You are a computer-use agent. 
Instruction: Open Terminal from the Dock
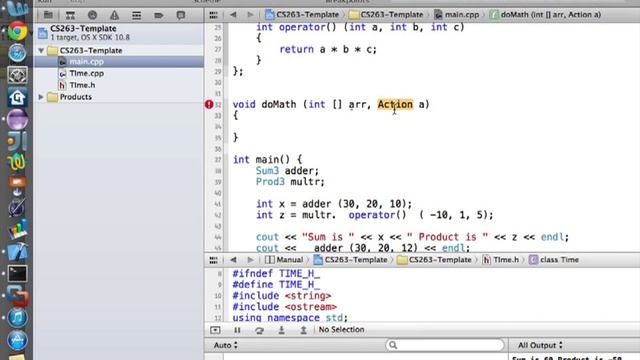[x=17, y=274]
